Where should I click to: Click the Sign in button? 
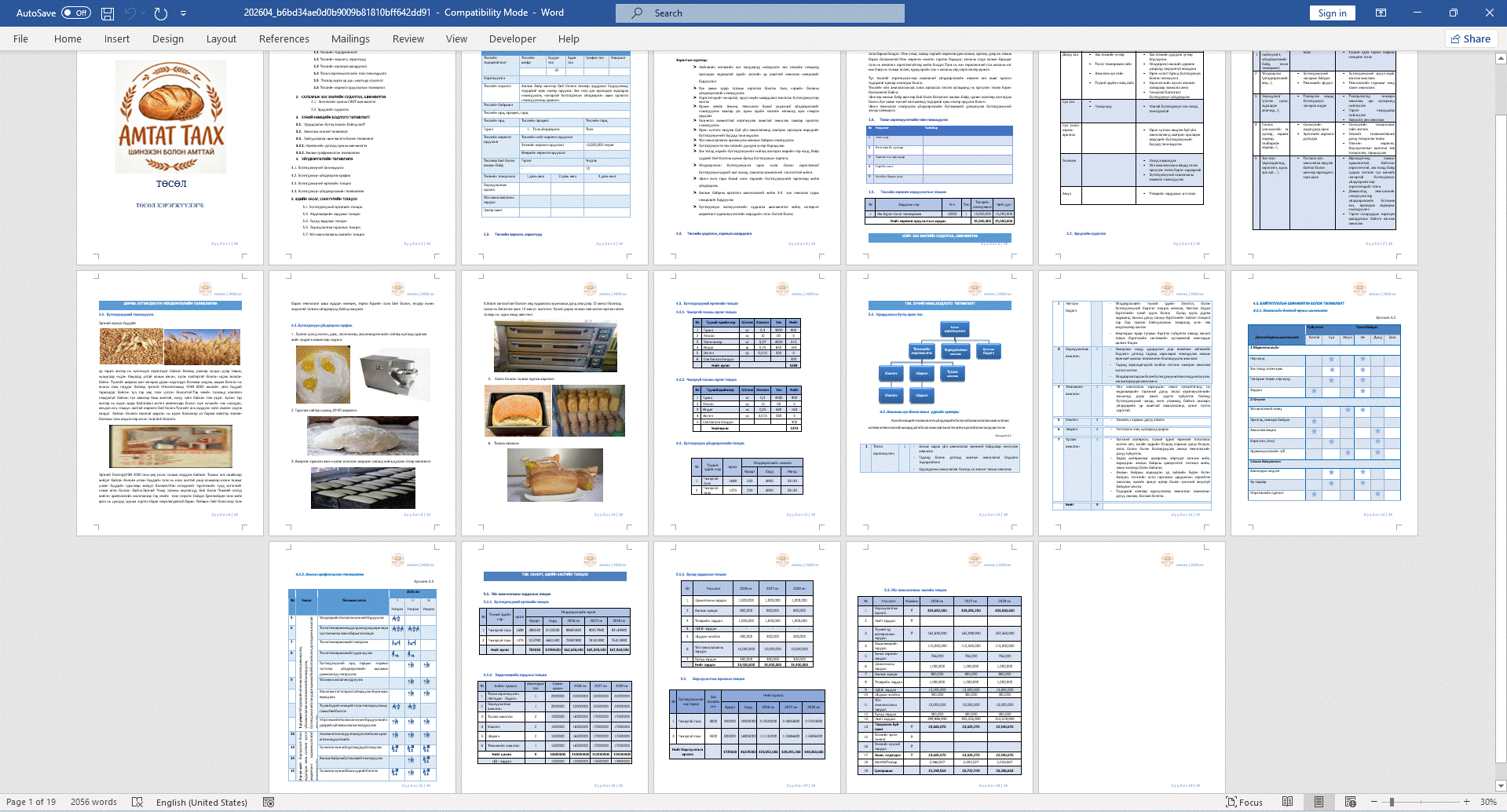(1332, 13)
